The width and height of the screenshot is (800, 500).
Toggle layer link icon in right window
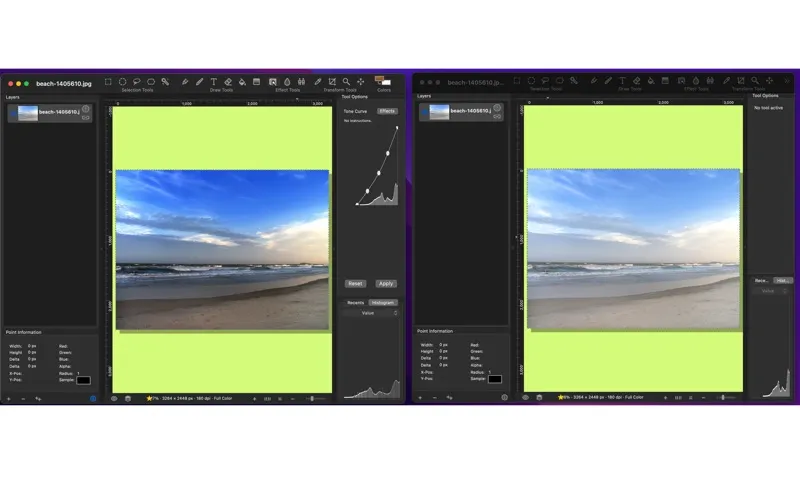[497, 117]
